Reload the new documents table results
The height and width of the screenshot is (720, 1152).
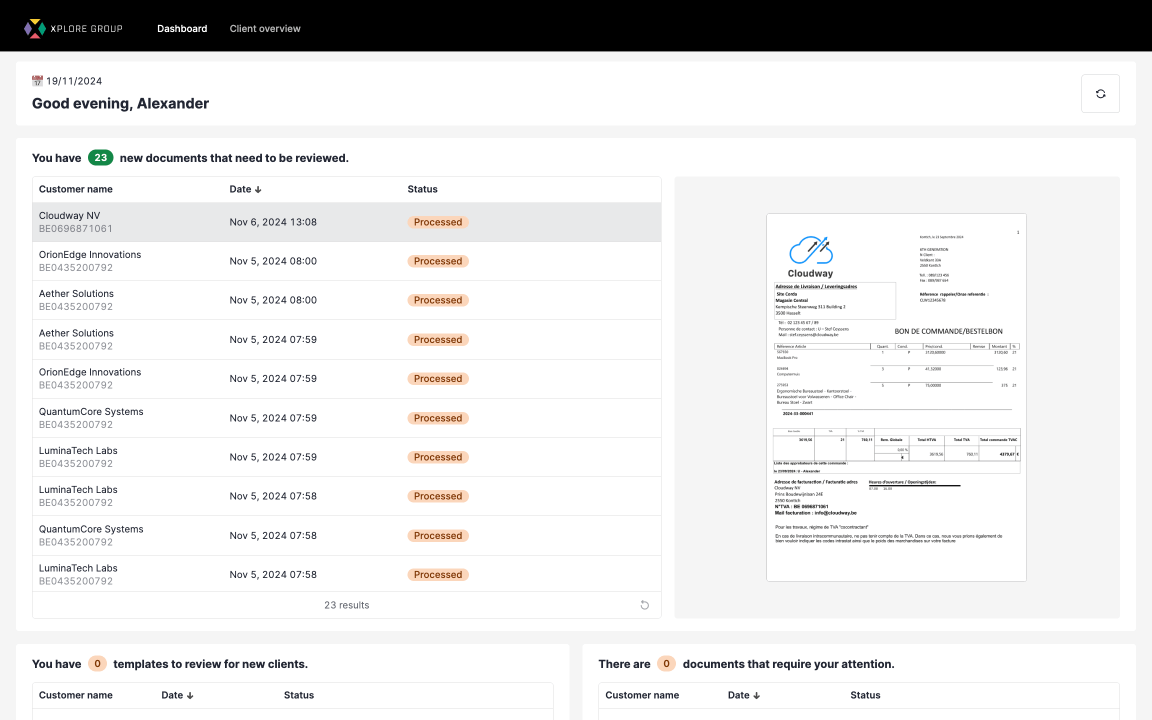[645, 605]
